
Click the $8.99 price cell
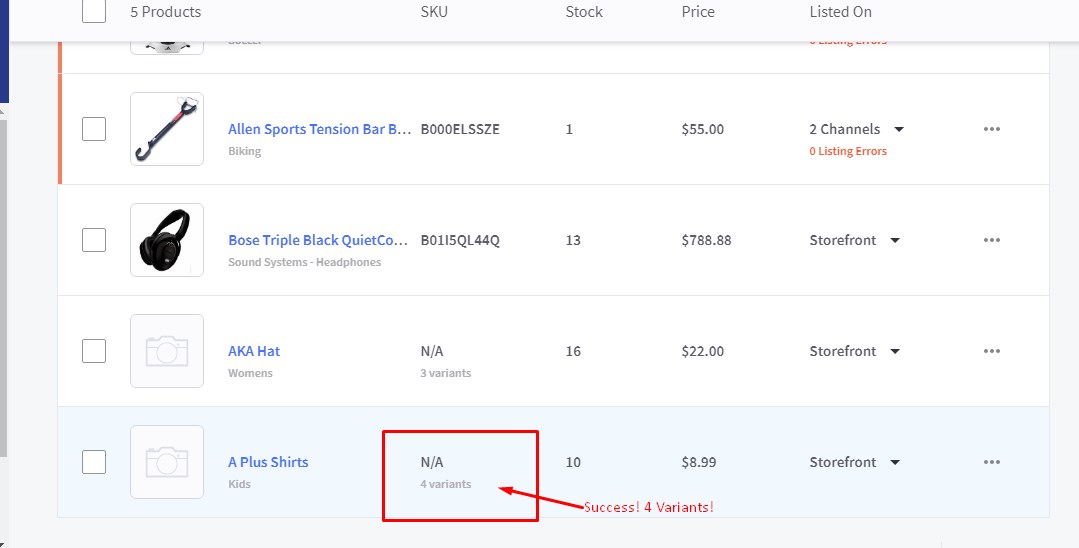pyautogui.click(x=699, y=461)
